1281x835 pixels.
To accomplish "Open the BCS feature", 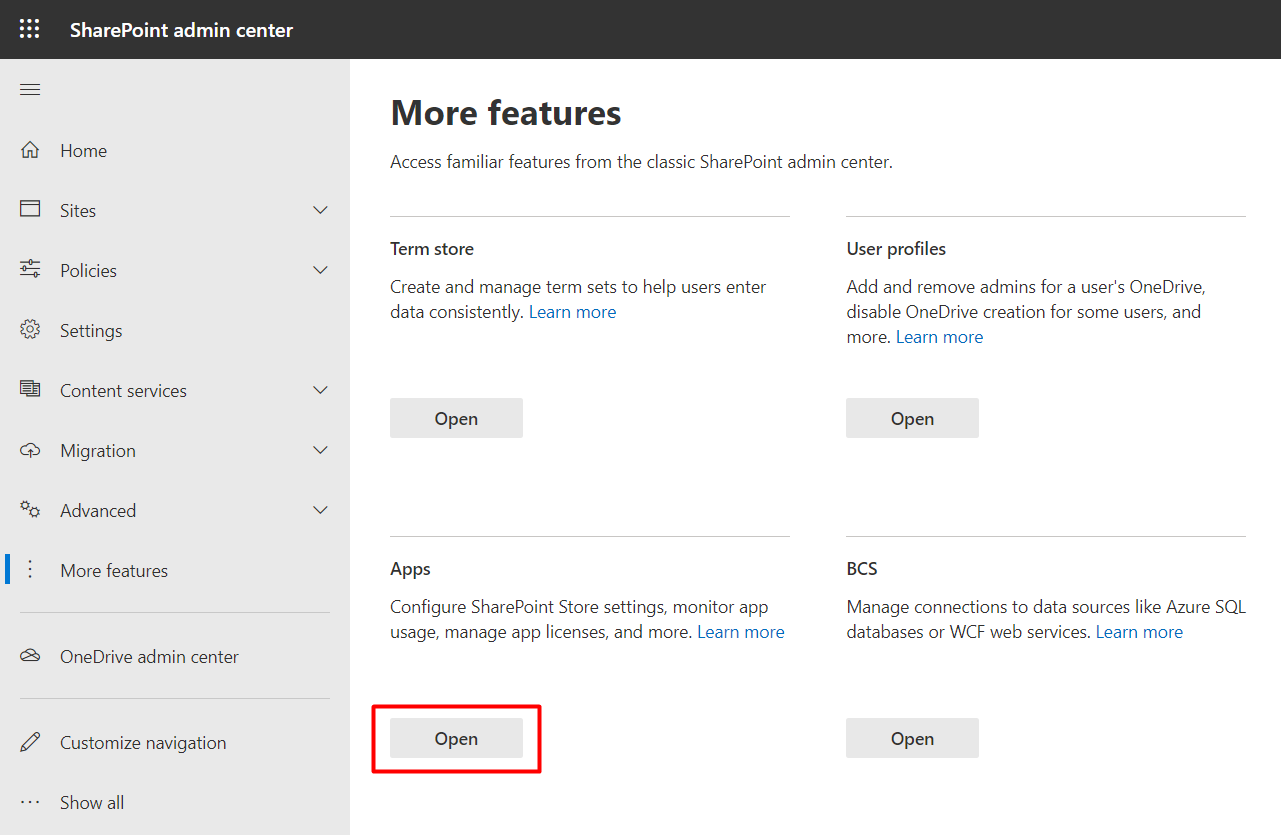I will pyautogui.click(x=912, y=738).
